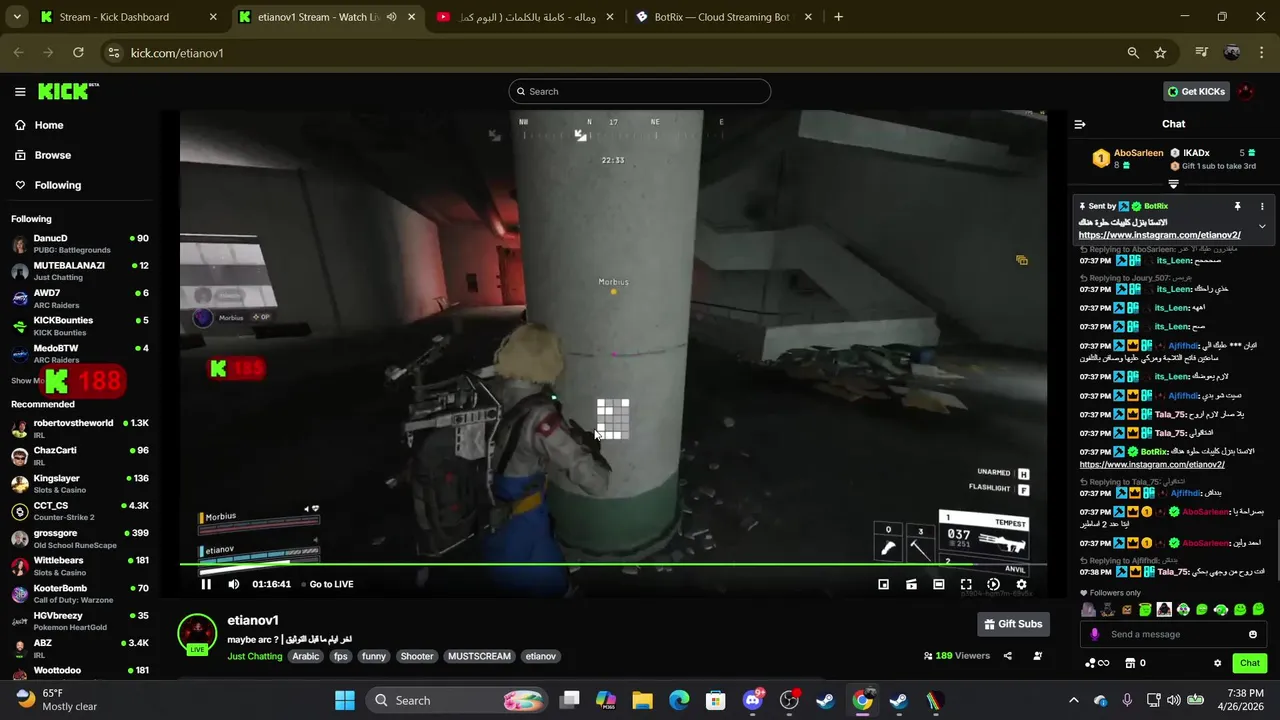The width and height of the screenshot is (1280, 720).
Task: Expand the pinned message chevron
Action: [x=1262, y=227]
